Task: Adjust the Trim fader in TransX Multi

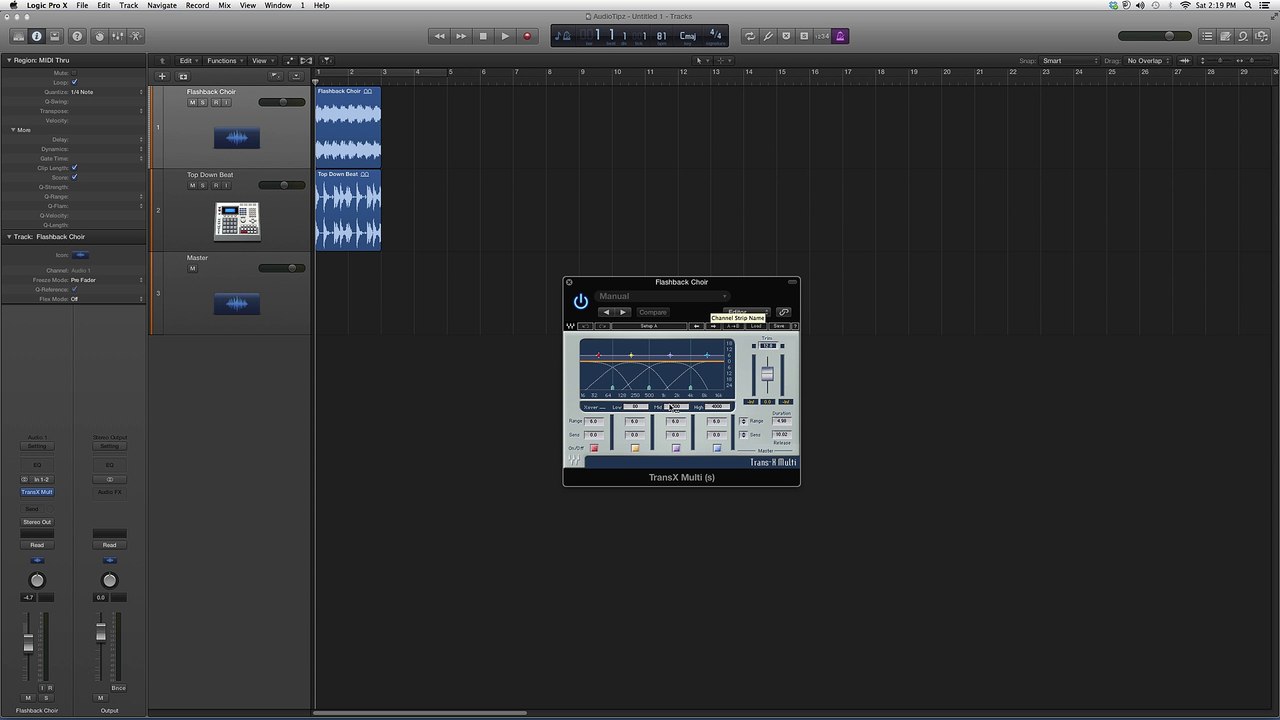Action: click(767, 373)
